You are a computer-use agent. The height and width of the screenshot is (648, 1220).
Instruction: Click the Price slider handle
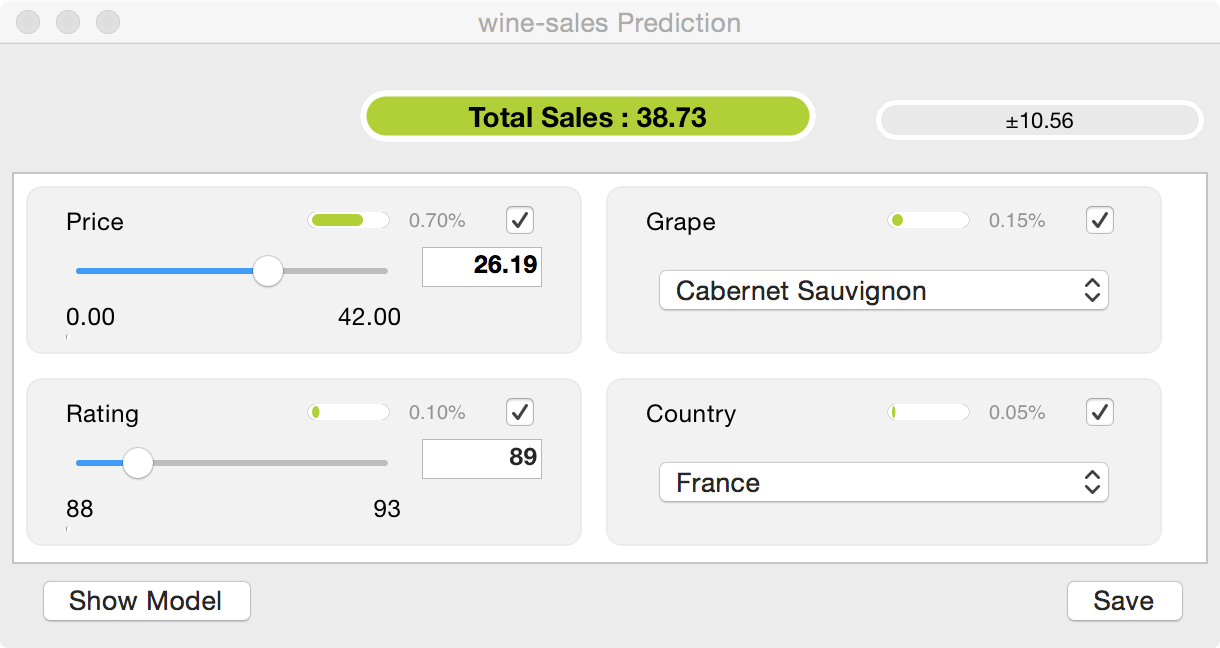(268, 271)
